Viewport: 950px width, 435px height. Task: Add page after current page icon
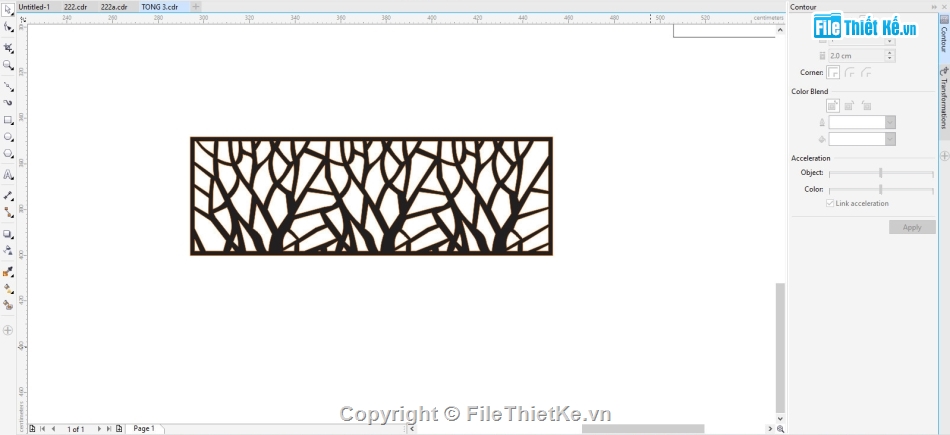[x=119, y=428]
